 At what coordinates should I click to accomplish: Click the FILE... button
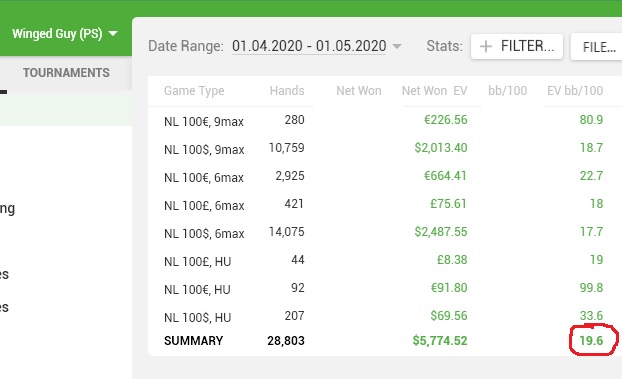coord(597,47)
